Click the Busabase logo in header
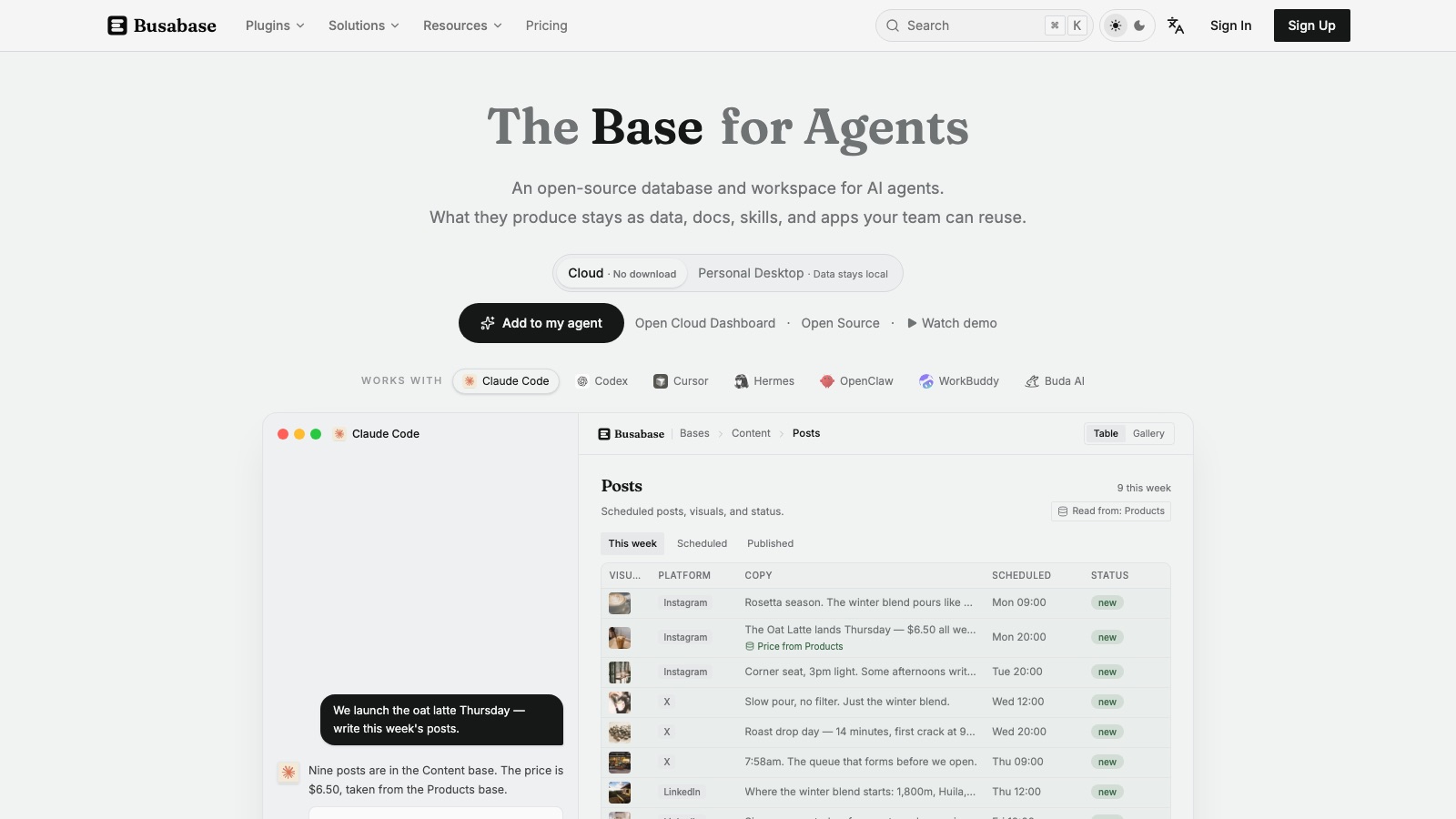 coord(162,25)
